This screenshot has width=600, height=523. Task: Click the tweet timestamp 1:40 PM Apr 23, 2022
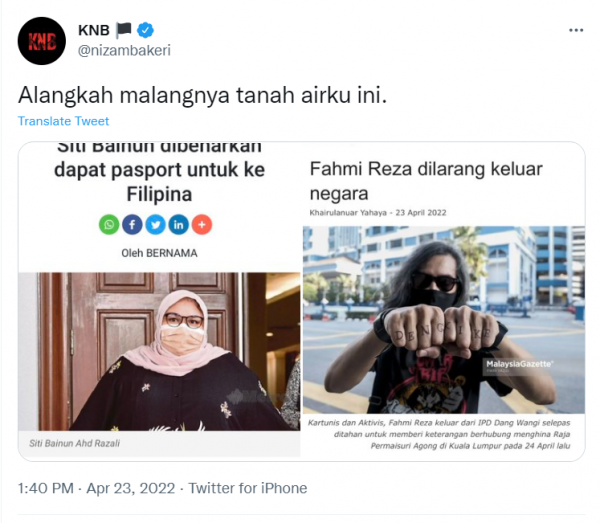[x=96, y=488]
